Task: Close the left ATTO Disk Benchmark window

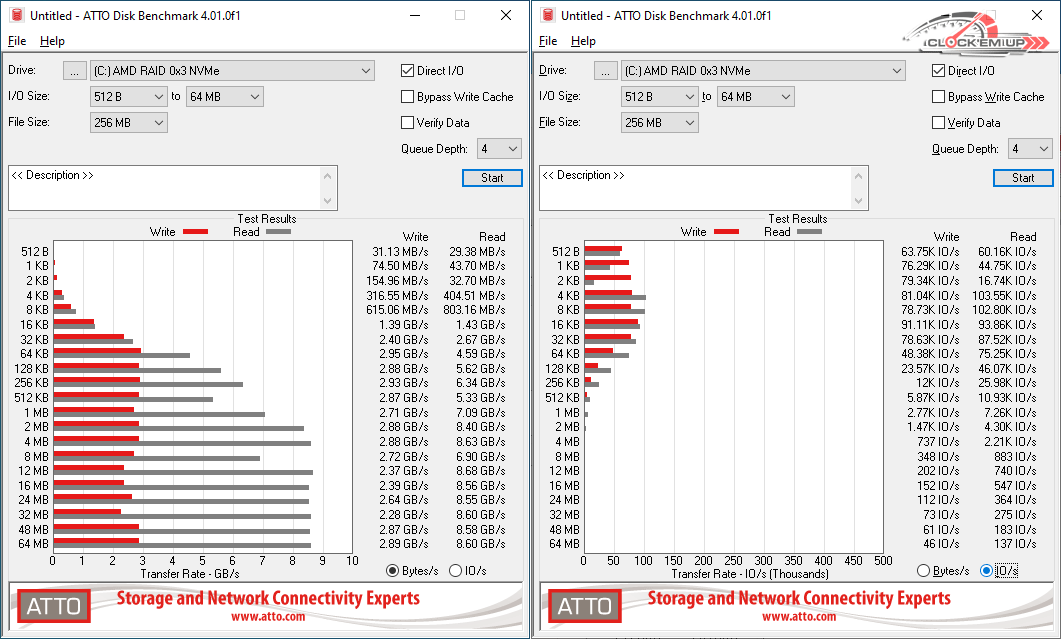Action: click(x=505, y=15)
